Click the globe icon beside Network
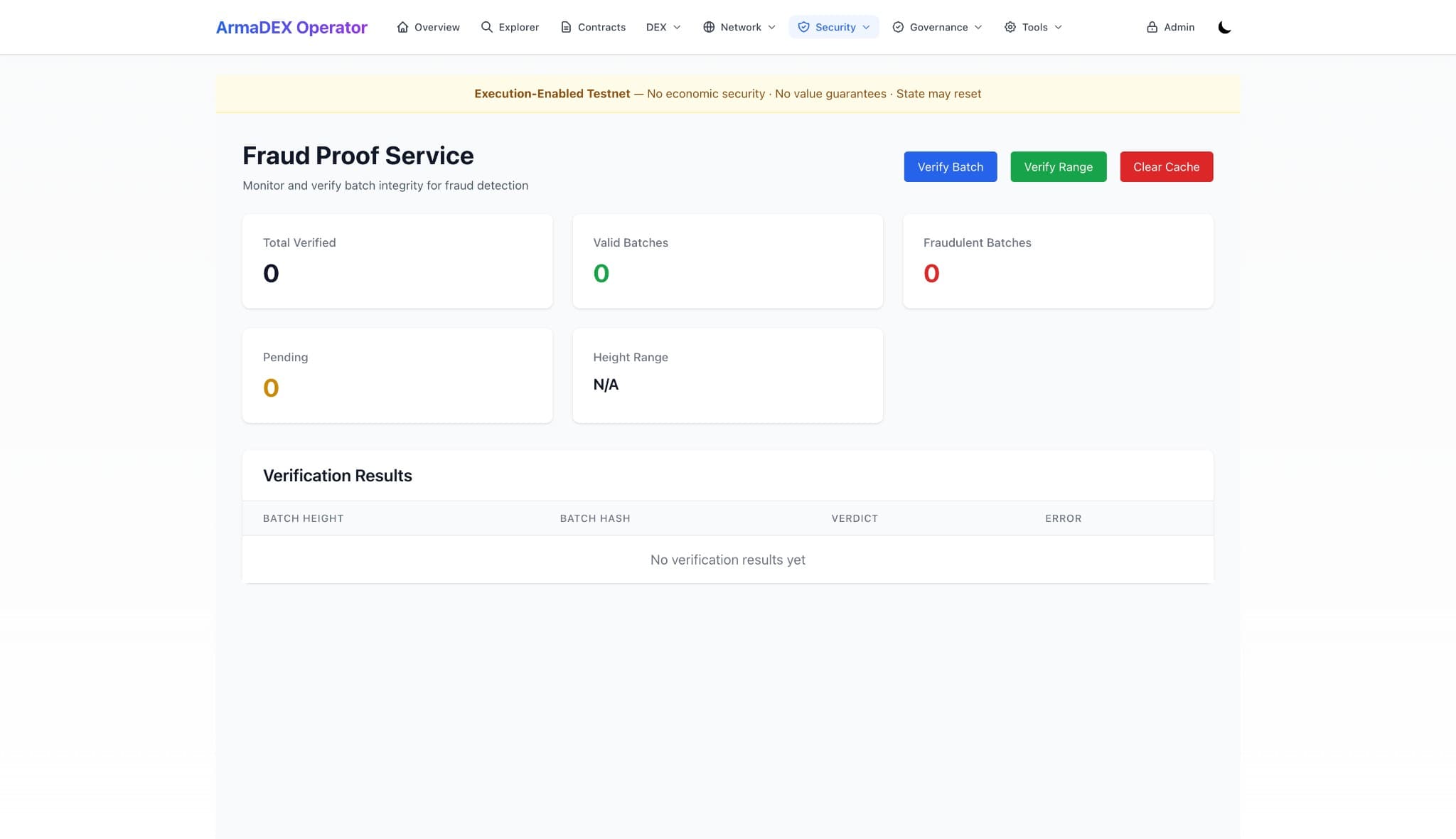The width and height of the screenshot is (1456, 839). (x=709, y=26)
